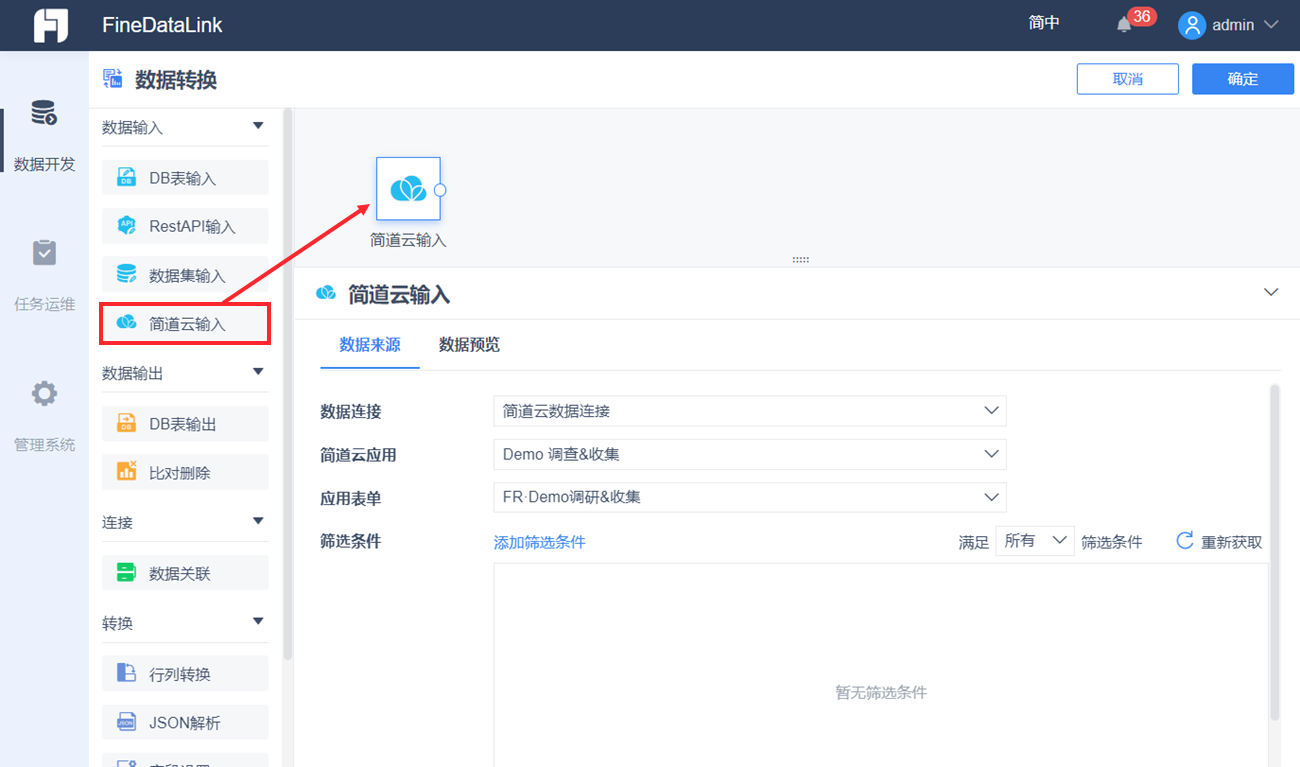Collapse the 连接 group
Image resolution: width=1300 pixels, height=767 pixels.
(x=258, y=521)
